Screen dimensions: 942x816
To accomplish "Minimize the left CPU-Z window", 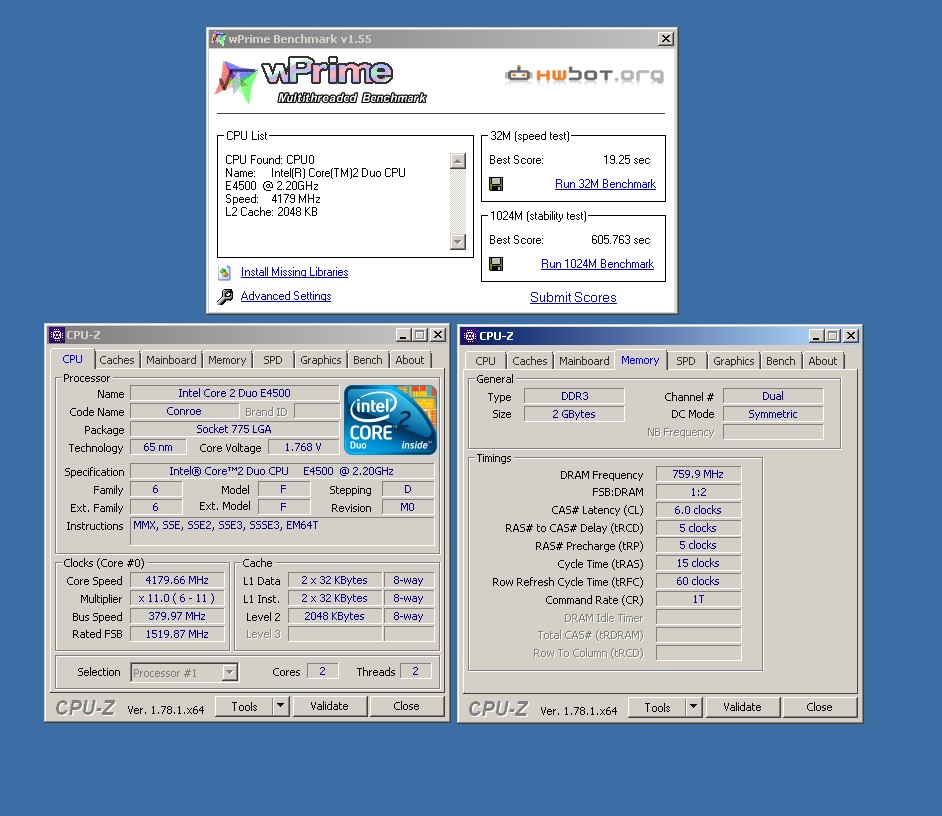I will tap(403, 335).
